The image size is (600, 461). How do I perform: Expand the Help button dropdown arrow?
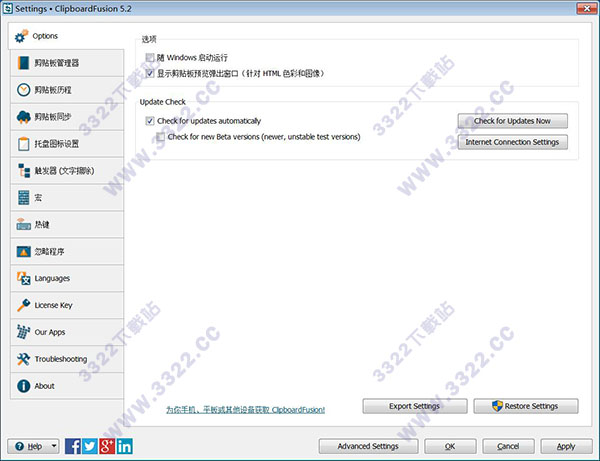click(x=54, y=446)
